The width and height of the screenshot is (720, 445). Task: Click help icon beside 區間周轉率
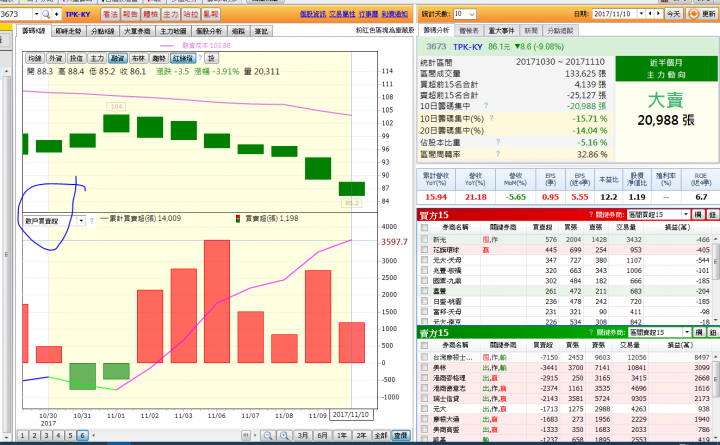pyautogui.click(x=498, y=154)
